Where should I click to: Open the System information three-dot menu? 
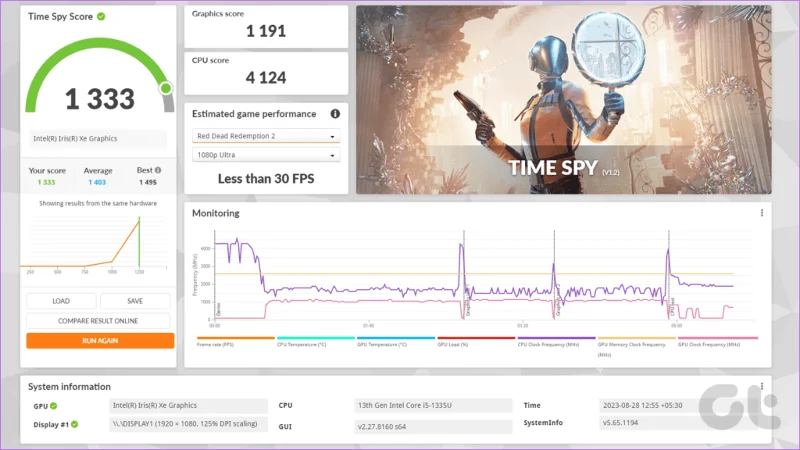pos(762,386)
